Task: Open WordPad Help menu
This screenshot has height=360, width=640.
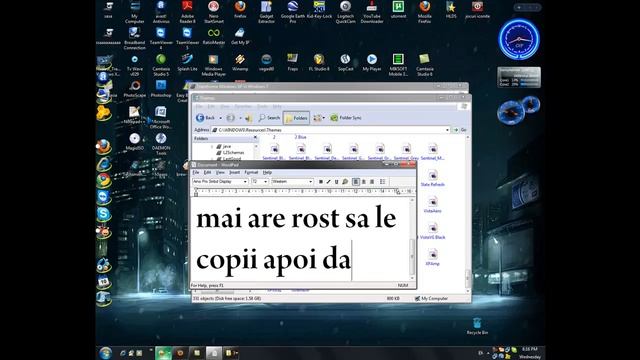Action: 267,173
